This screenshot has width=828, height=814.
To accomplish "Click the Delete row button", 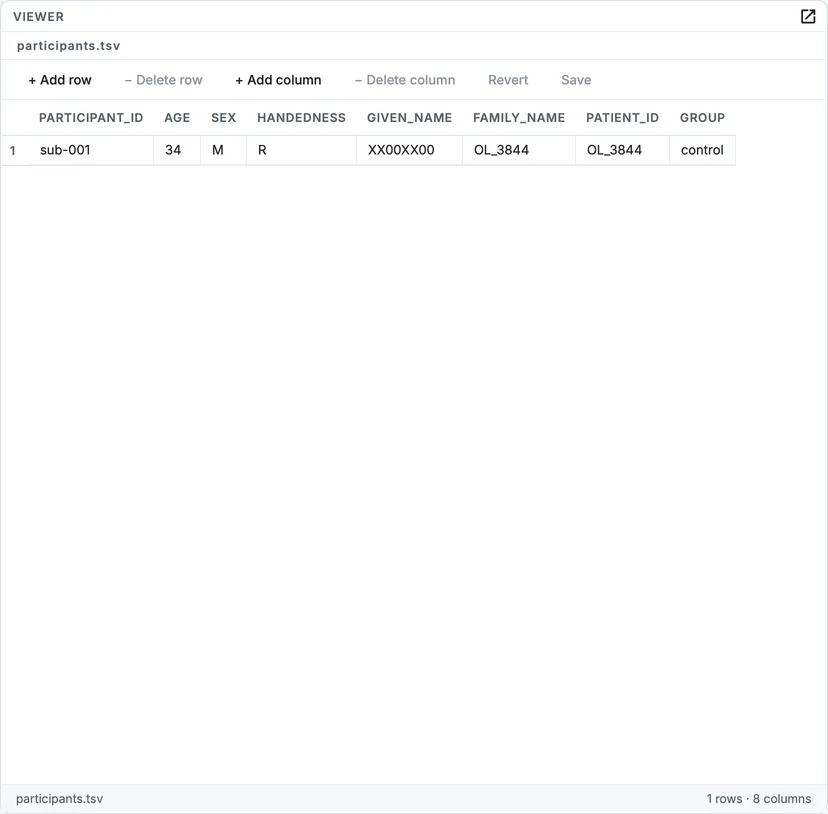I will point(164,80).
